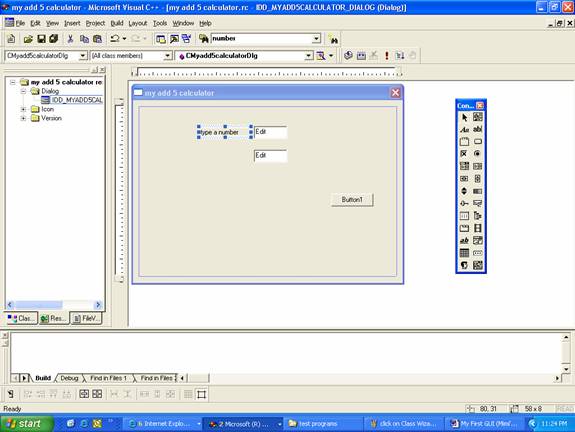Switch to the Debug output tab
575x432 pixels.
(69, 378)
